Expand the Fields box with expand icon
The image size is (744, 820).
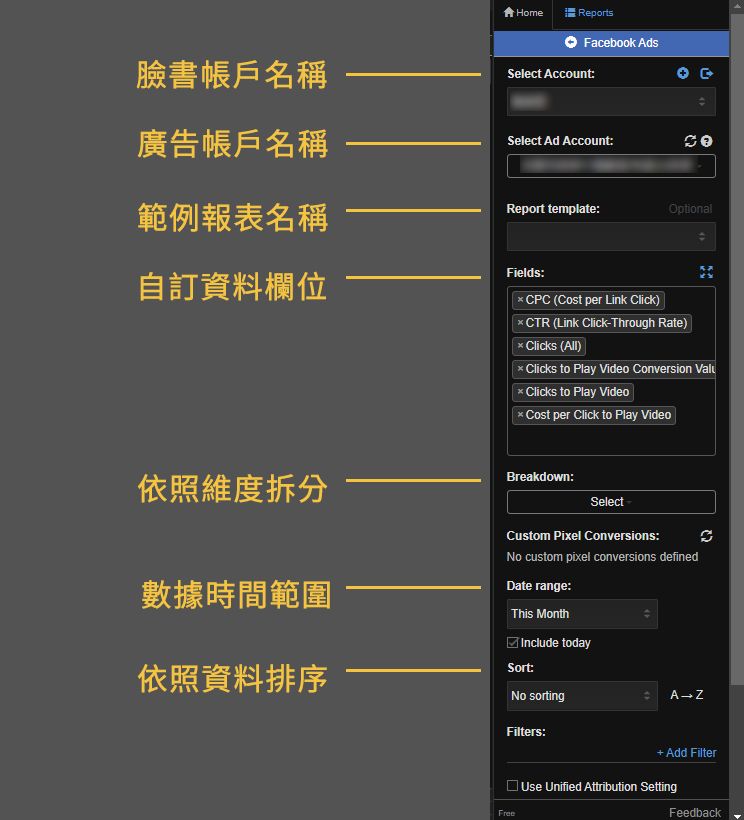[706, 272]
